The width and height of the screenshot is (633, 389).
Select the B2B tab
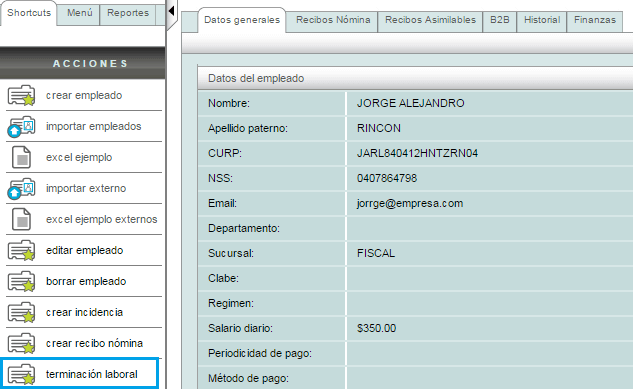499,20
